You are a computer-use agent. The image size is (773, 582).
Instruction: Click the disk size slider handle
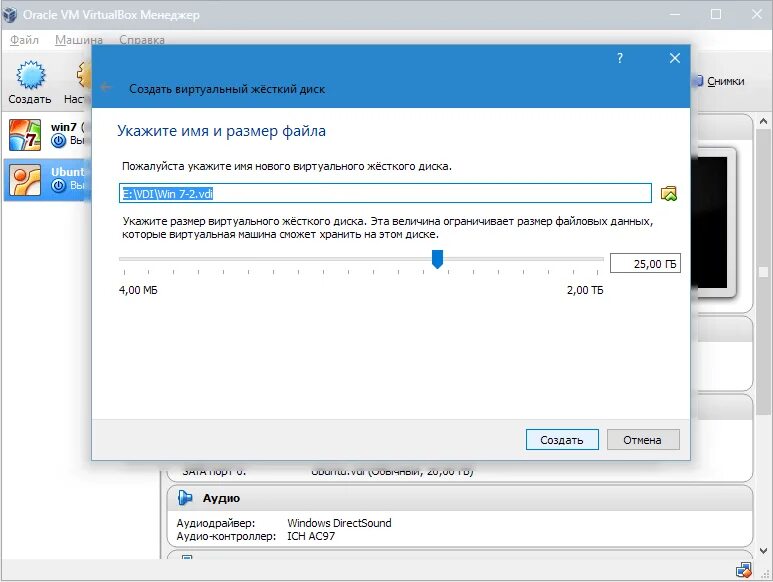(x=437, y=259)
